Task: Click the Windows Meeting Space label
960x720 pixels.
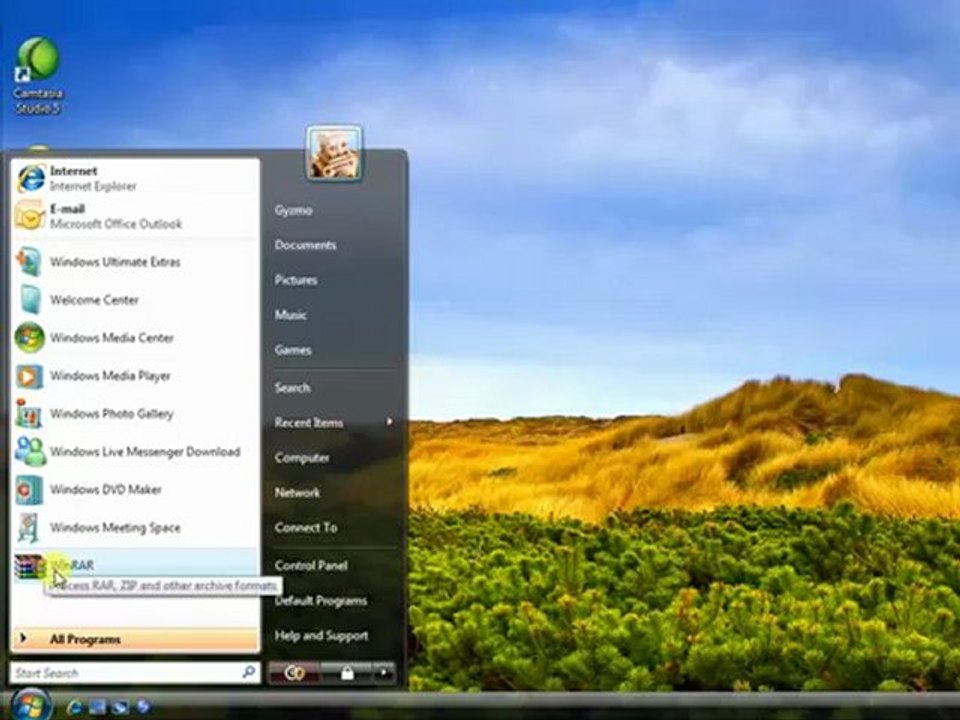Action: pos(115,528)
